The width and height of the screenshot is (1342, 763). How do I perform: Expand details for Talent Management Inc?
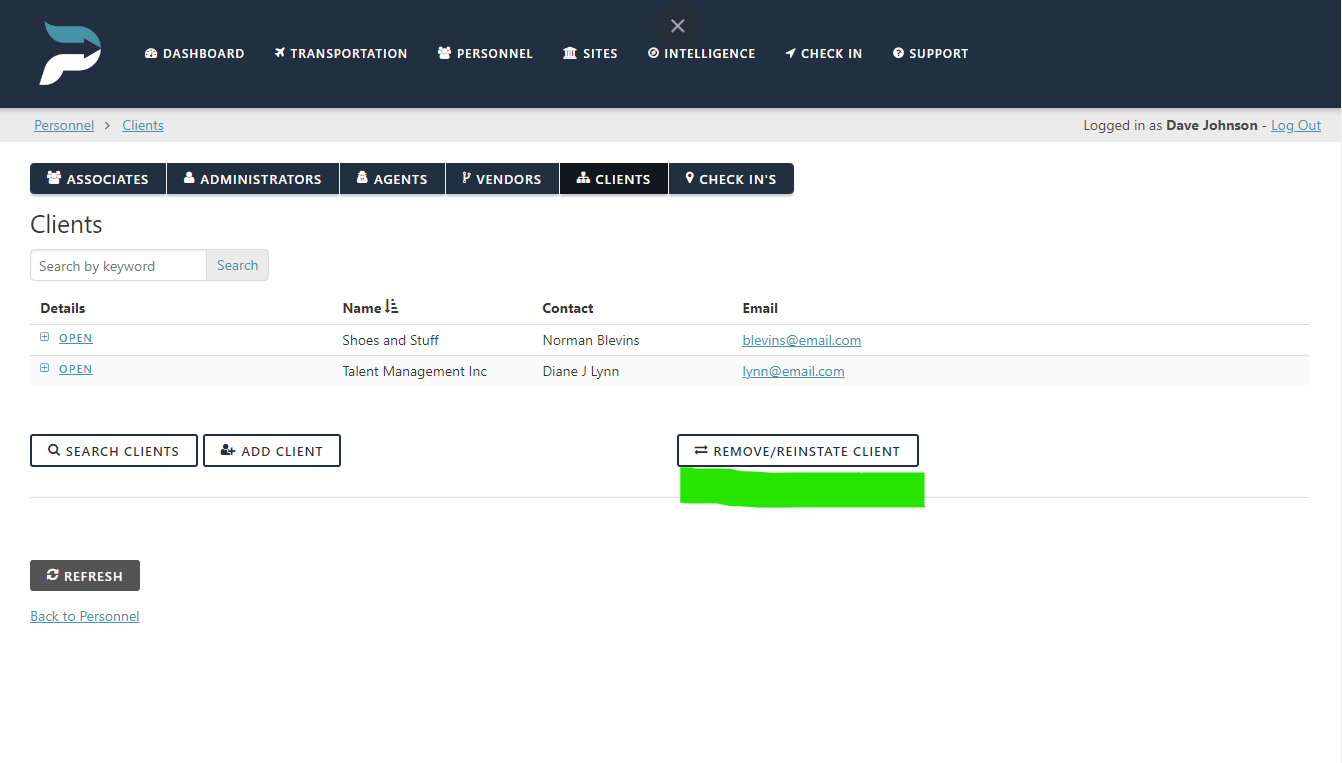pos(44,367)
